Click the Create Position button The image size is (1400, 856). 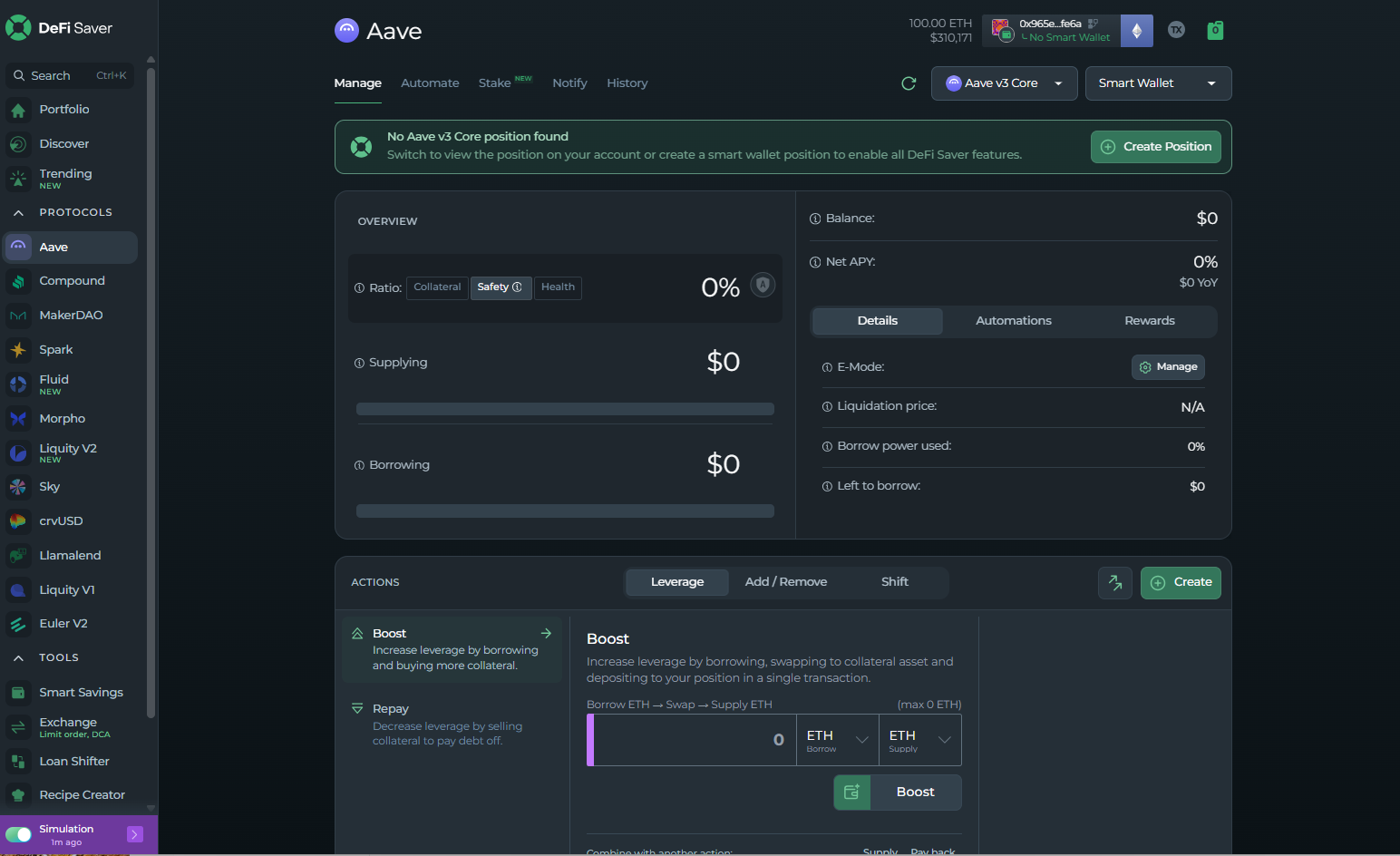click(x=1155, y=147)
